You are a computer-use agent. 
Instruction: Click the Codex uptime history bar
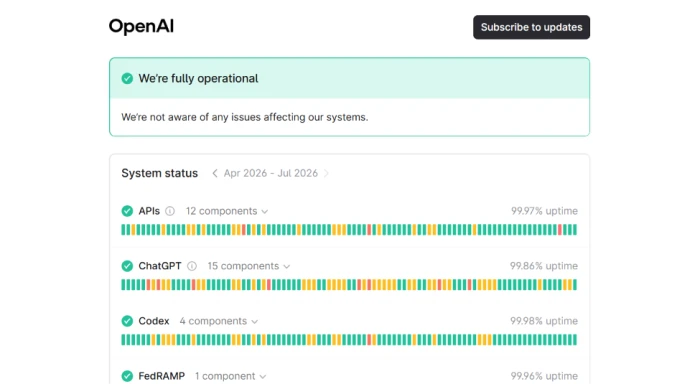(x=349, y=340)
